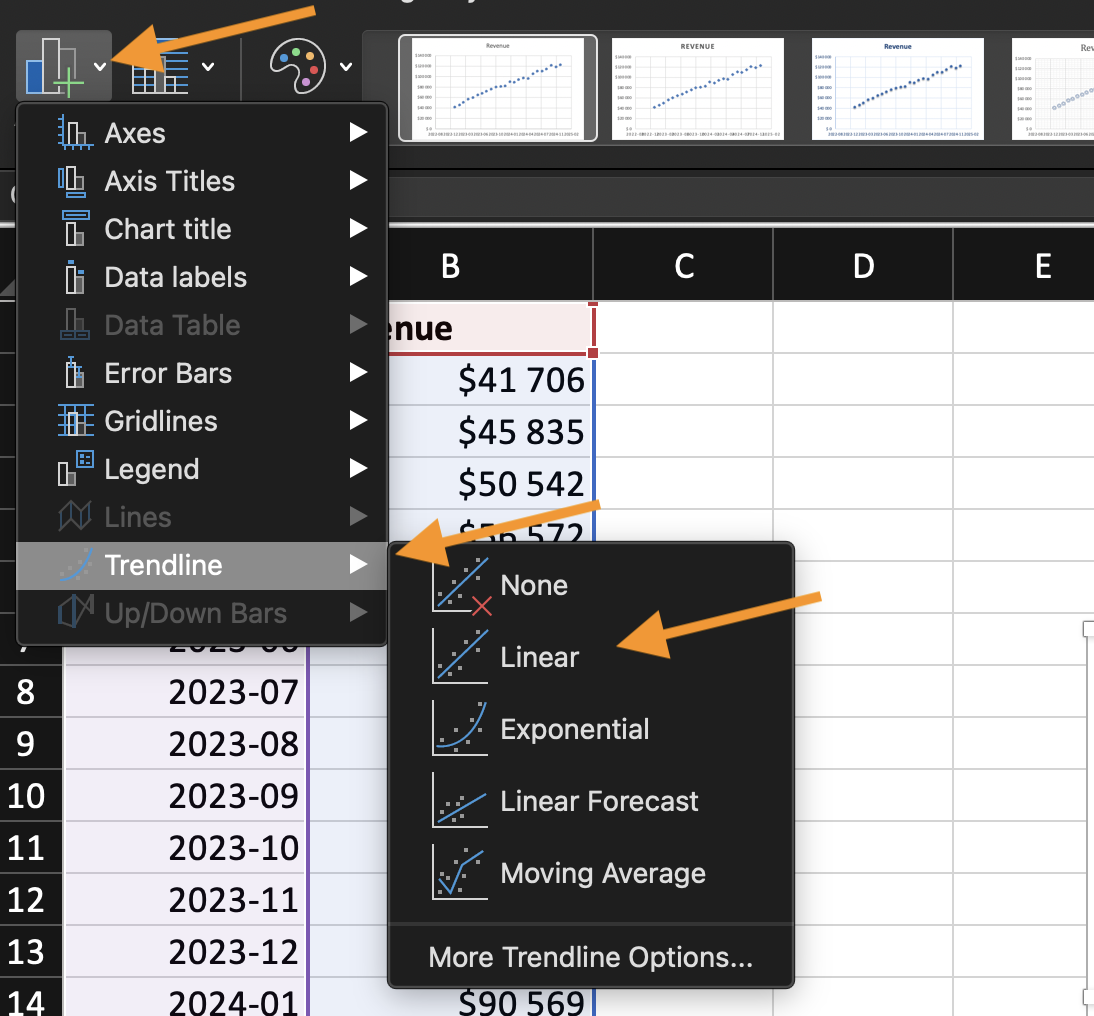Pick the Moving Average trendline icon
The width and height of the screenshot is (1094, 1016).
tap(461, 872)
